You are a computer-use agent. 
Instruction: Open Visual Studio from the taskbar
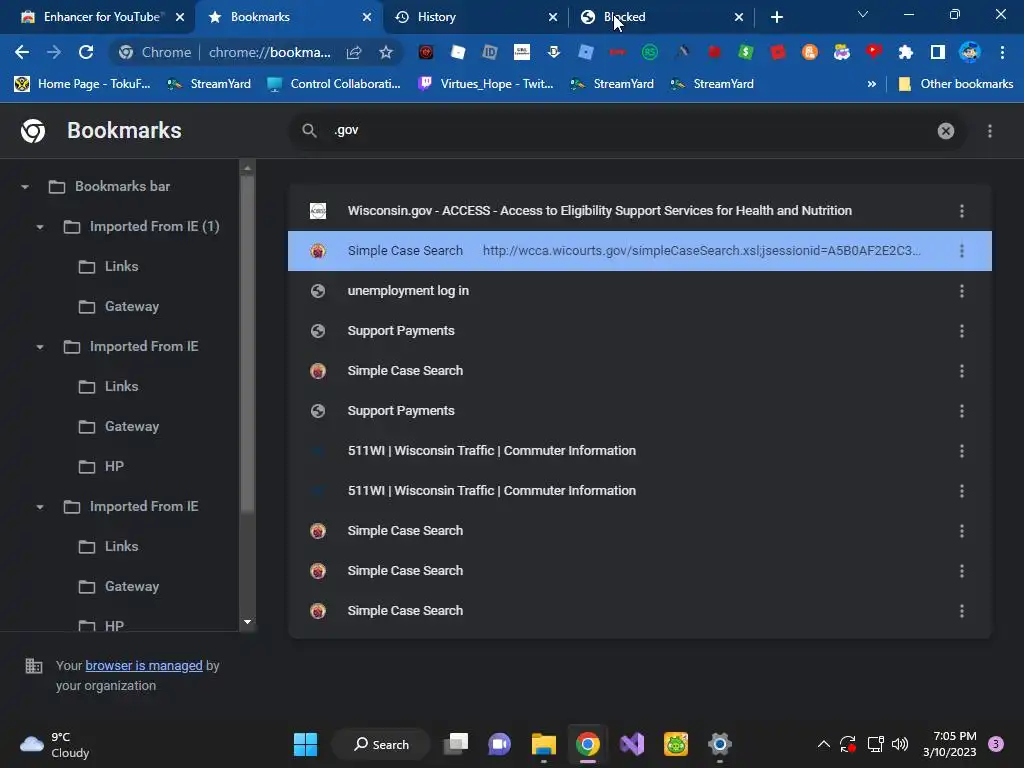(632, 744)
